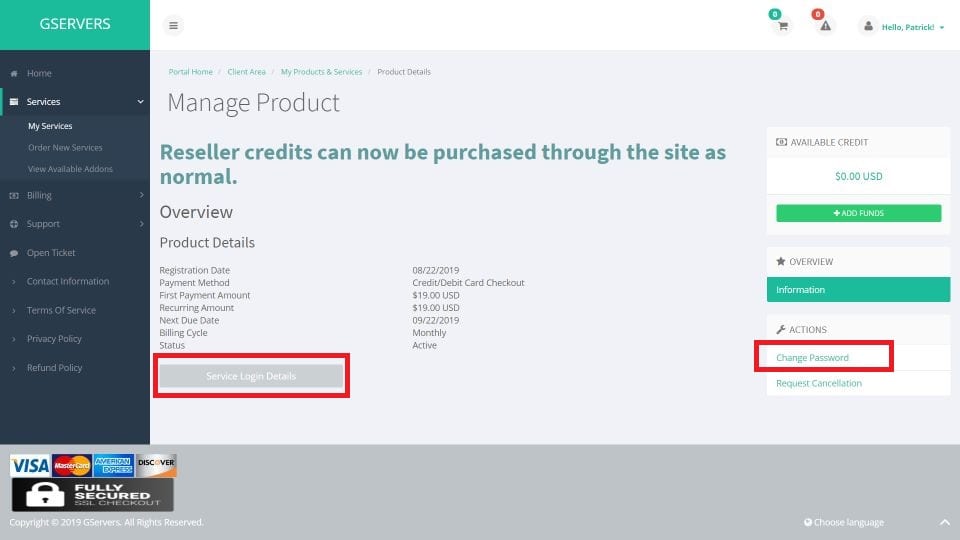Click Request Cancellation action link
Screen dimensions: 960x540
point(819,383)
